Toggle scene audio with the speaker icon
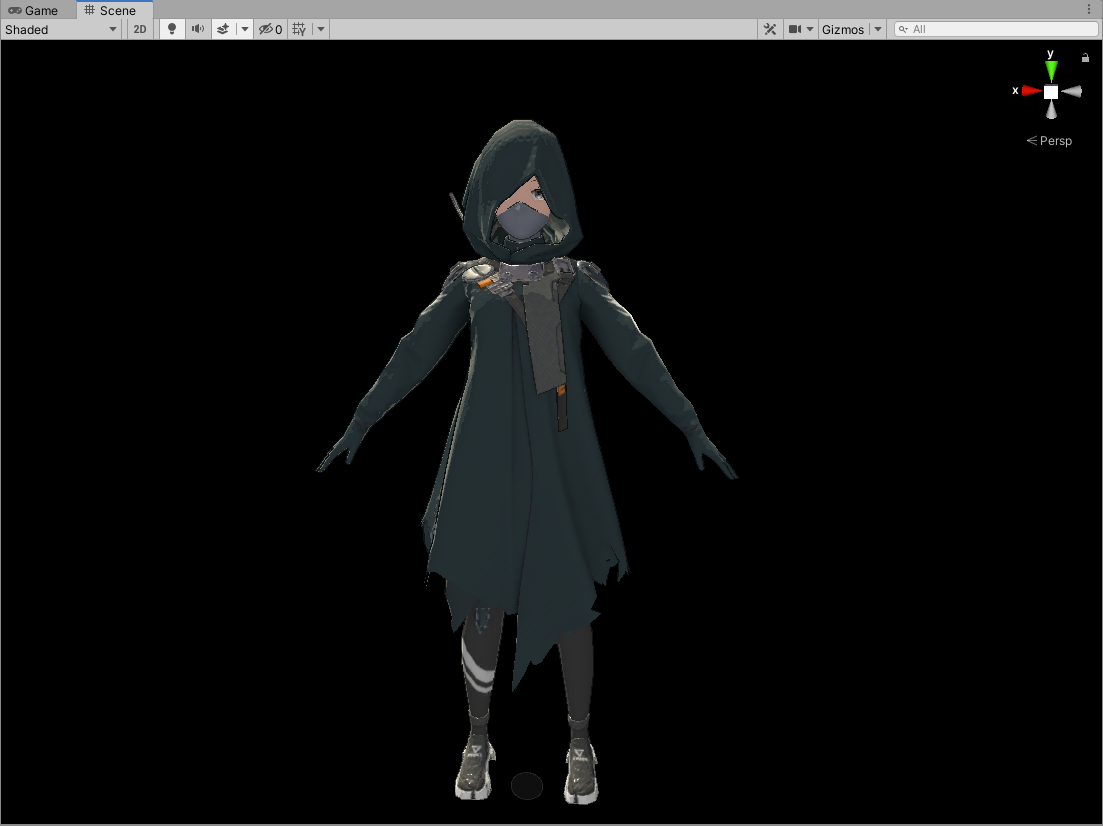 click(198, 29)
